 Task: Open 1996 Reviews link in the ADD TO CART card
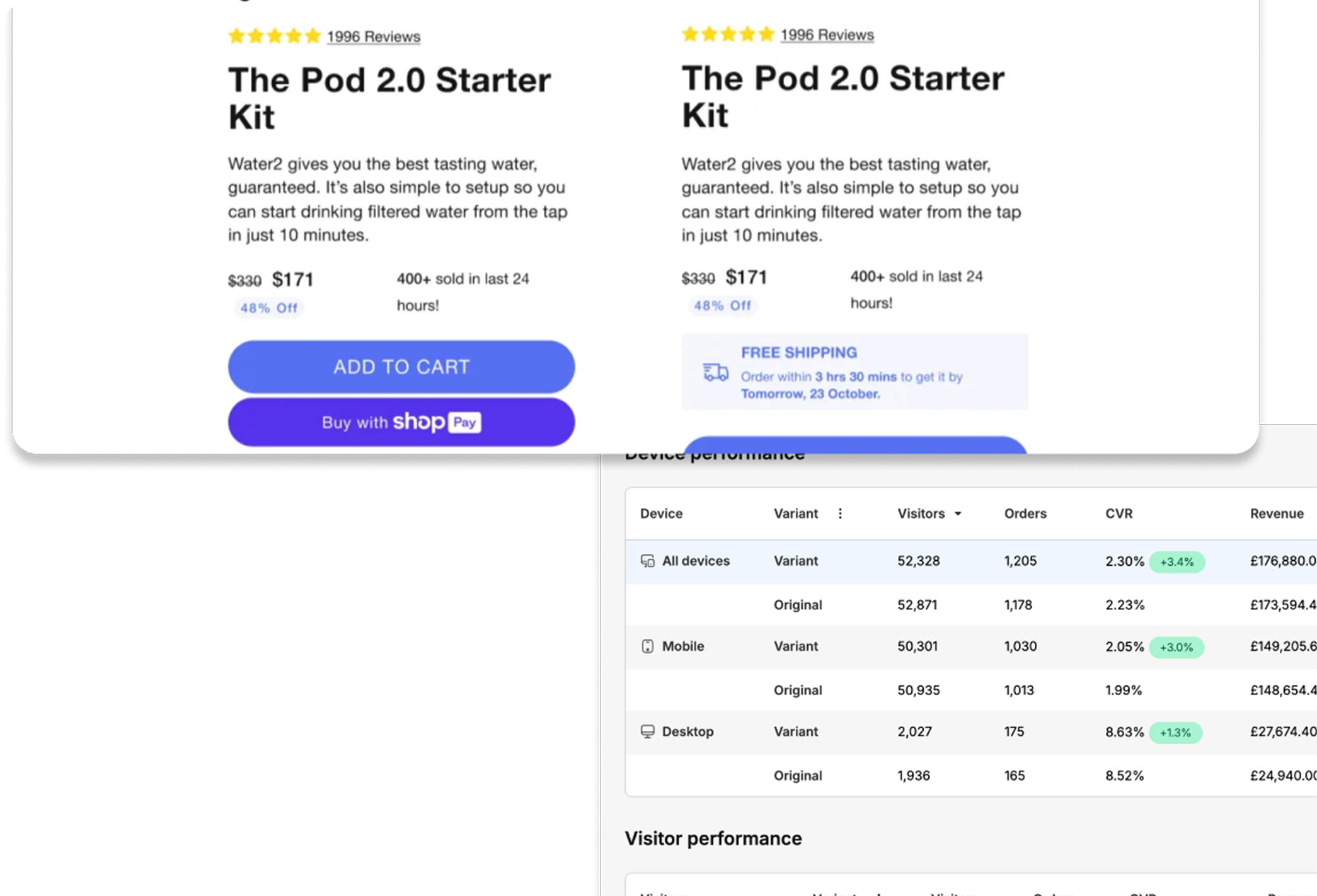(x=373, y=37)
